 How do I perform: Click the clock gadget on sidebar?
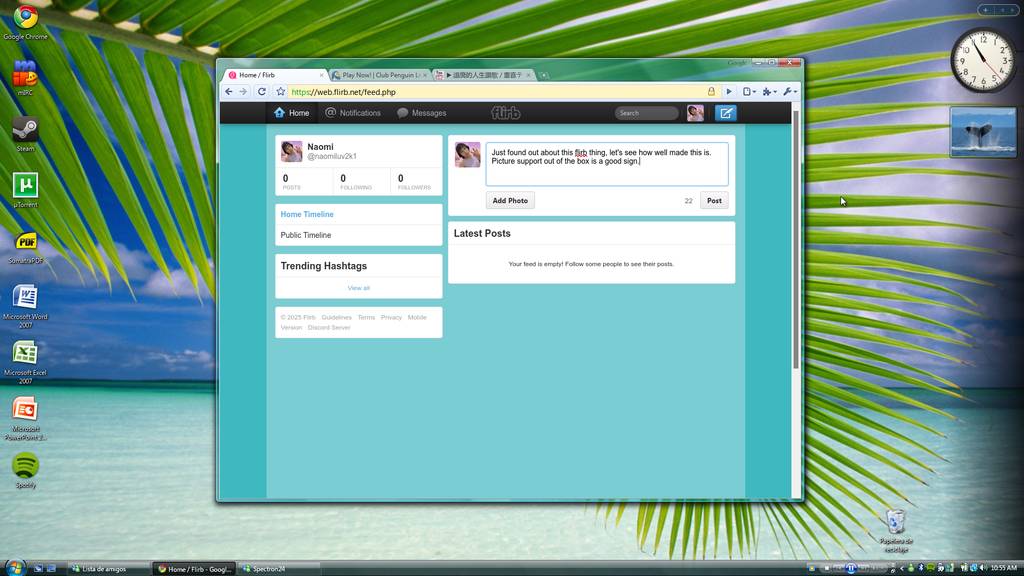click(x=983, y=61)
